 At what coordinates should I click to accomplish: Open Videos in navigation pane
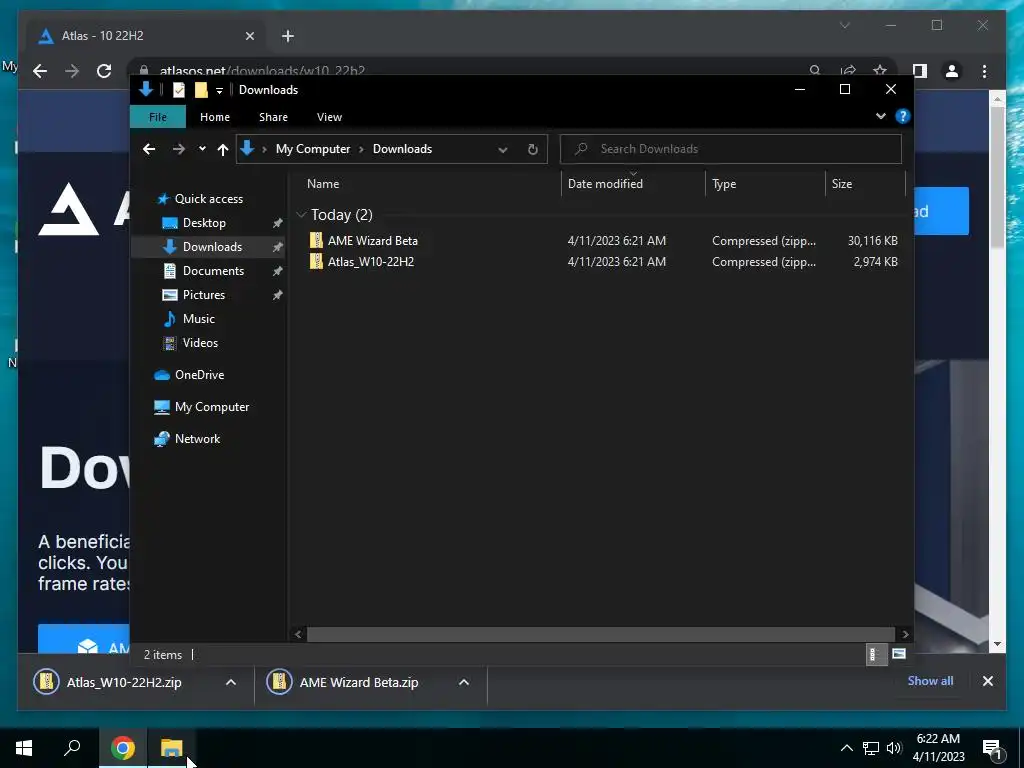coord(200,343)
